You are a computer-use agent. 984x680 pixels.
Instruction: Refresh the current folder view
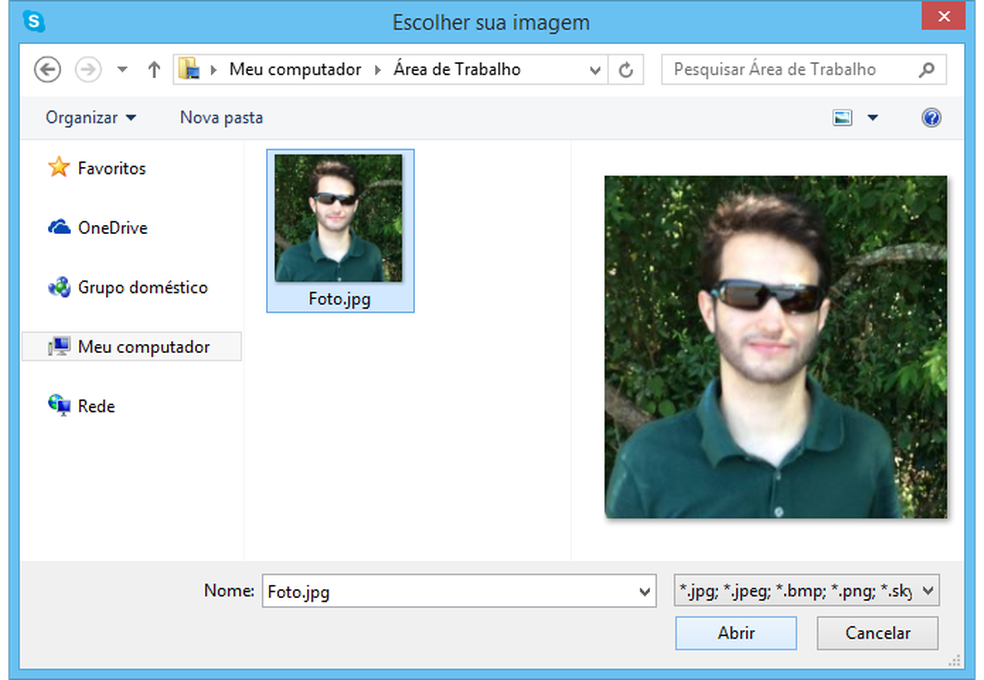pyautogui.click(x=626, y=70)
